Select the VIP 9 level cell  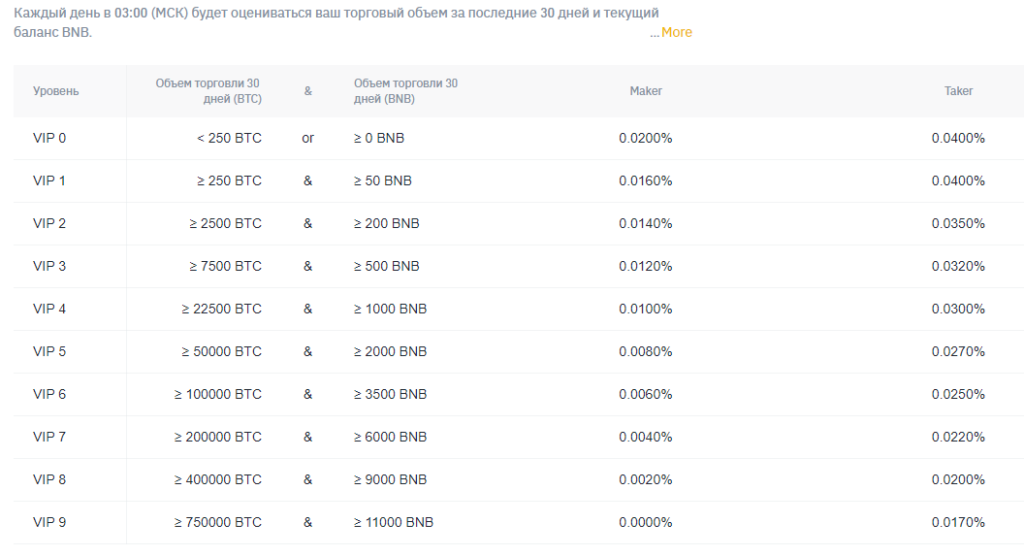pyautogui.click(x=49, y=522)
